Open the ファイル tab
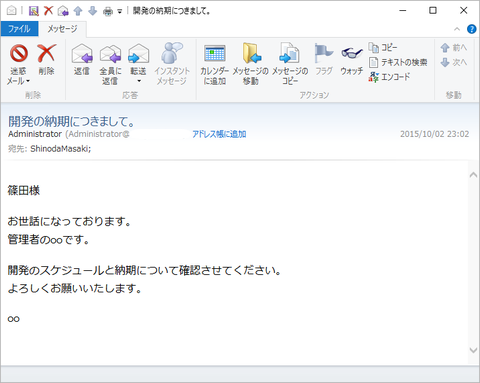The image size is (480, 383). (x=19, y=29)
